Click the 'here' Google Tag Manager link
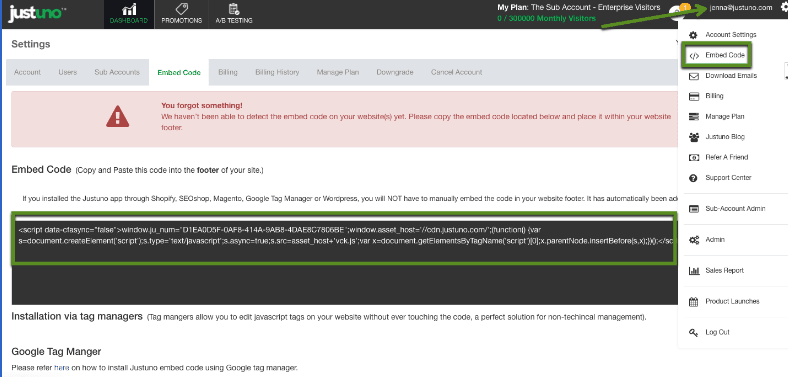 coord(61,367)
